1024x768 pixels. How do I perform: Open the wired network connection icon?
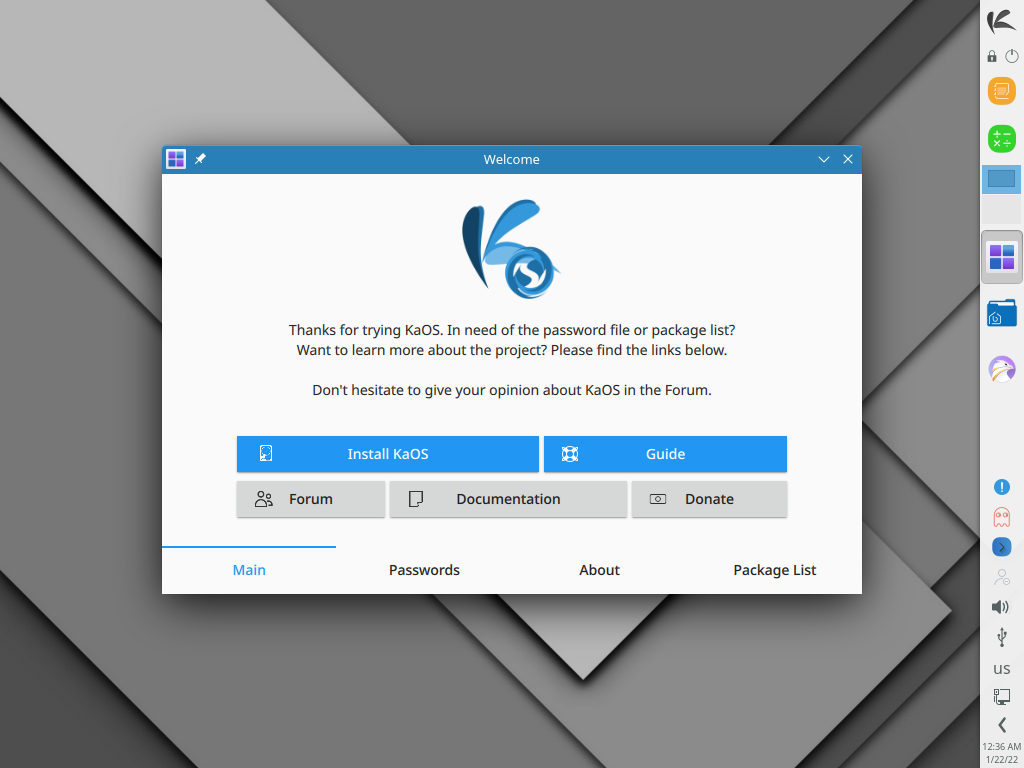tap(1001, 697)
